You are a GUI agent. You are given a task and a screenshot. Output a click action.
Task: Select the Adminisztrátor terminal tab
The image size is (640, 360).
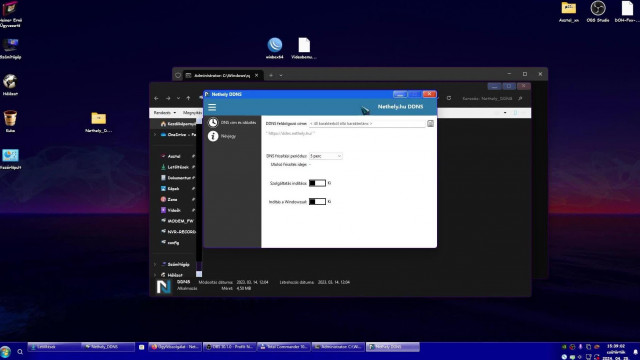(x=222, y=76)
